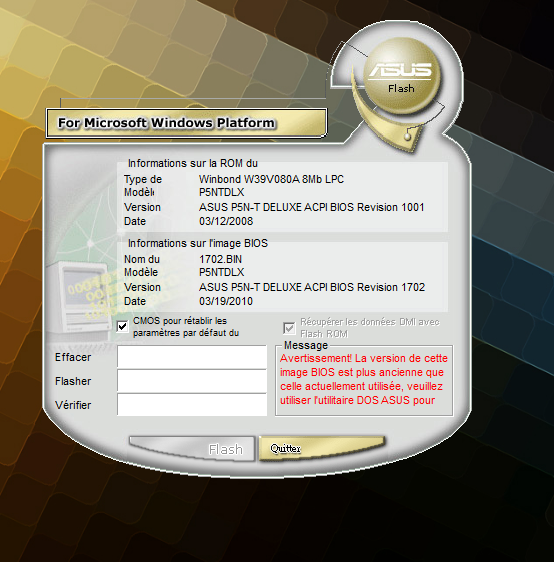Click the Nom du label

(x=142, y=259)
